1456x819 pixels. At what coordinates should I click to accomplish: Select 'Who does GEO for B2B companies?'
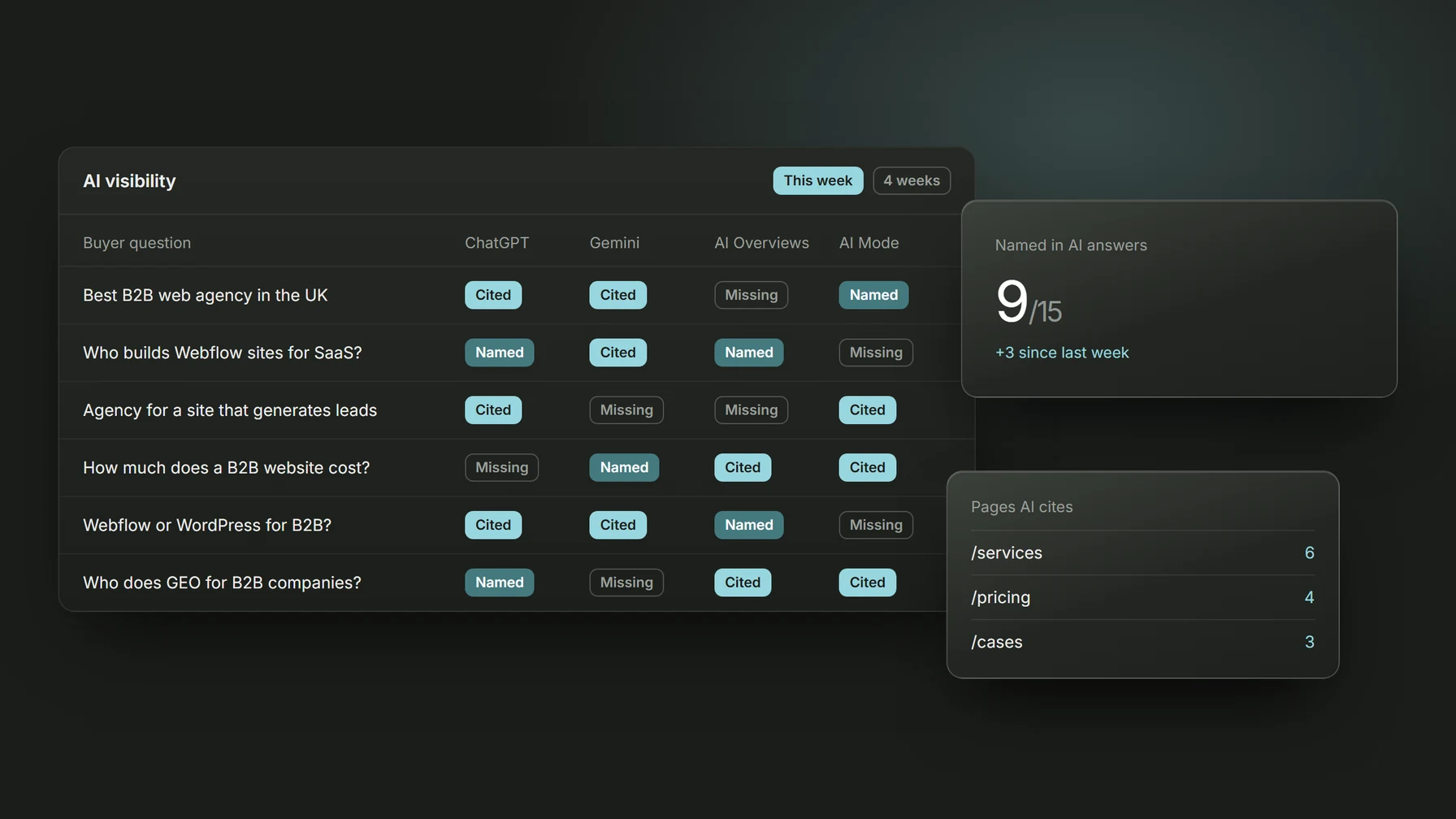(x=222, y=583)
